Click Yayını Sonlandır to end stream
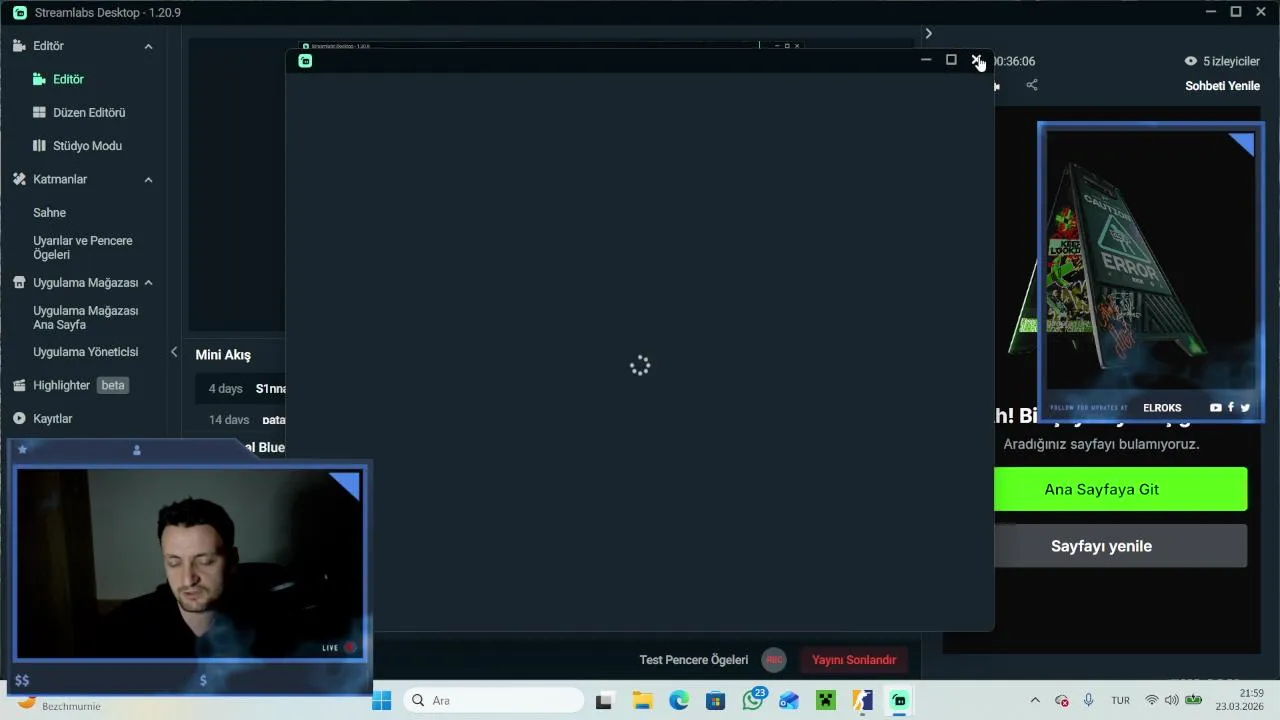This screenshot has height=720, width=1280. coord(854,660)
